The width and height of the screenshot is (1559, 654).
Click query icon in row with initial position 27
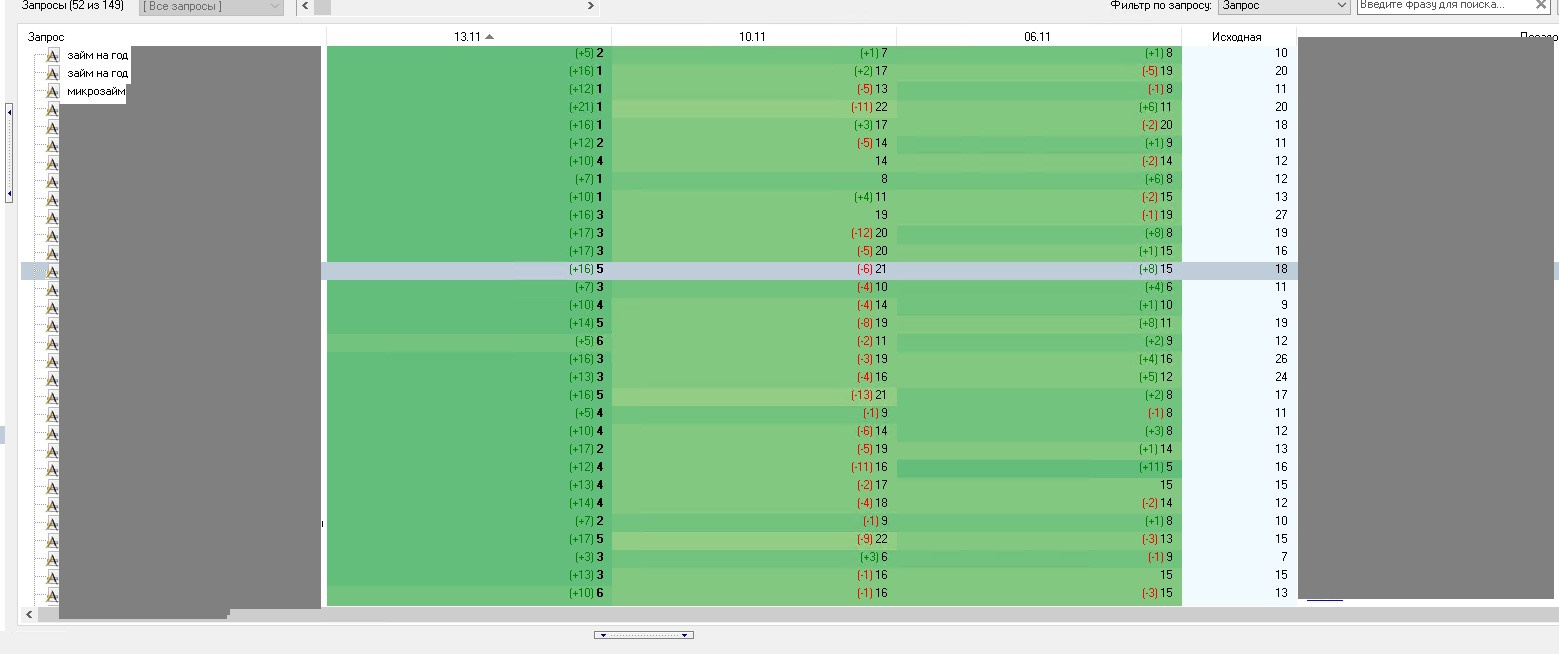(x=52, y=217)
